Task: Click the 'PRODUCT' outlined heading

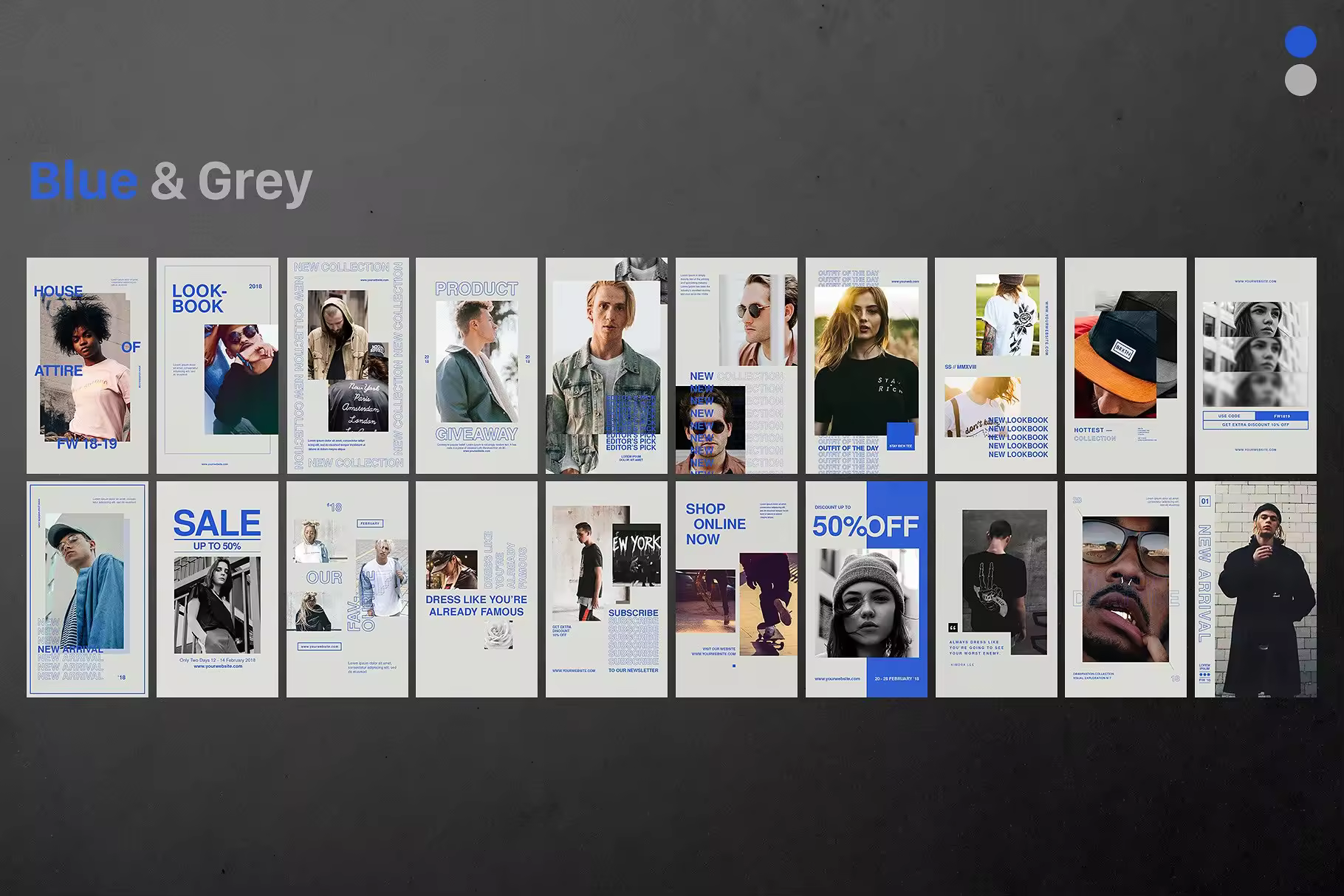Action: [476, 289]
